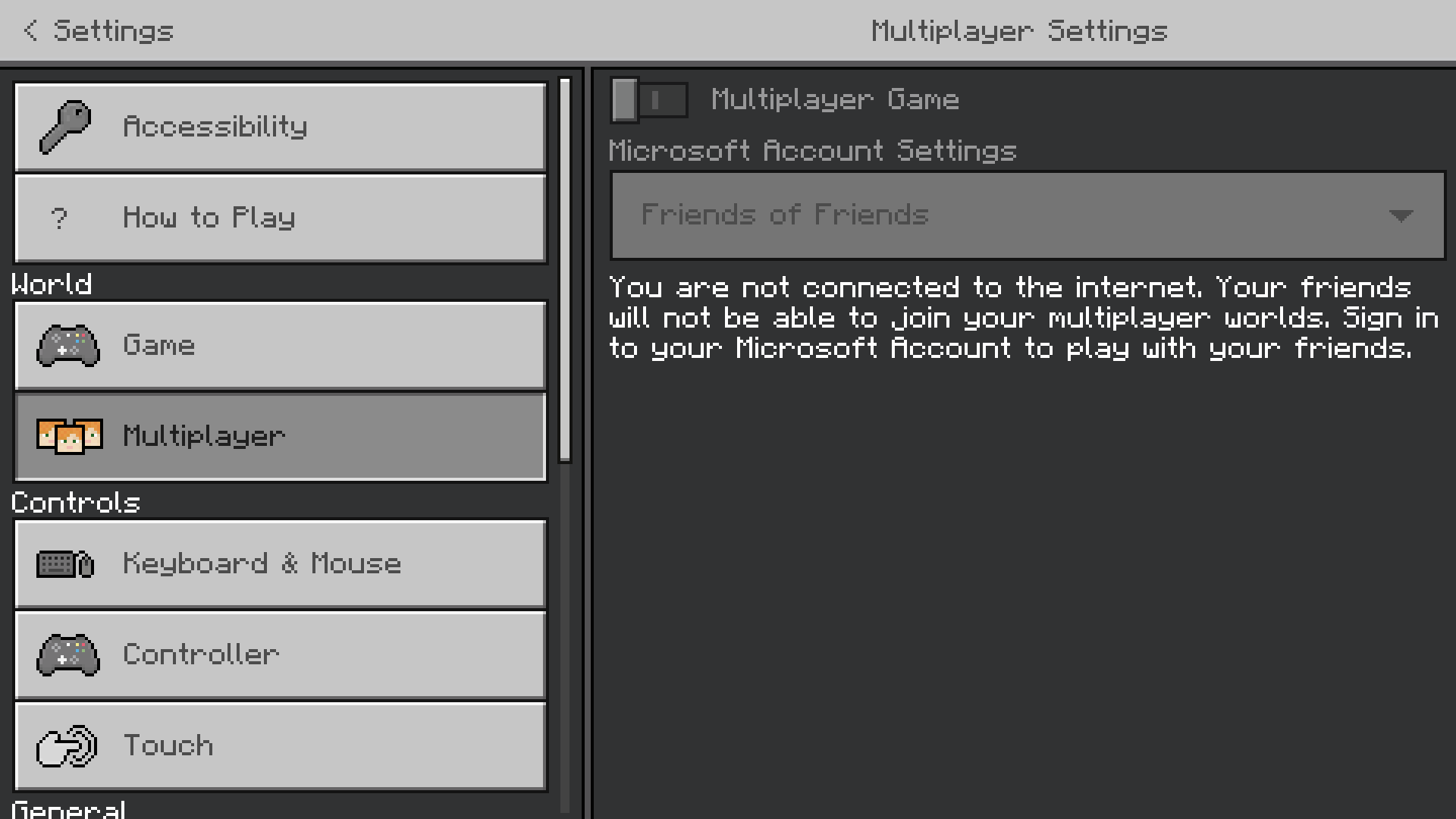The height and width of the screenshot is (819, 1456).
Task: Click the Keyboard & Mouse icon
Action: (65, 564)
